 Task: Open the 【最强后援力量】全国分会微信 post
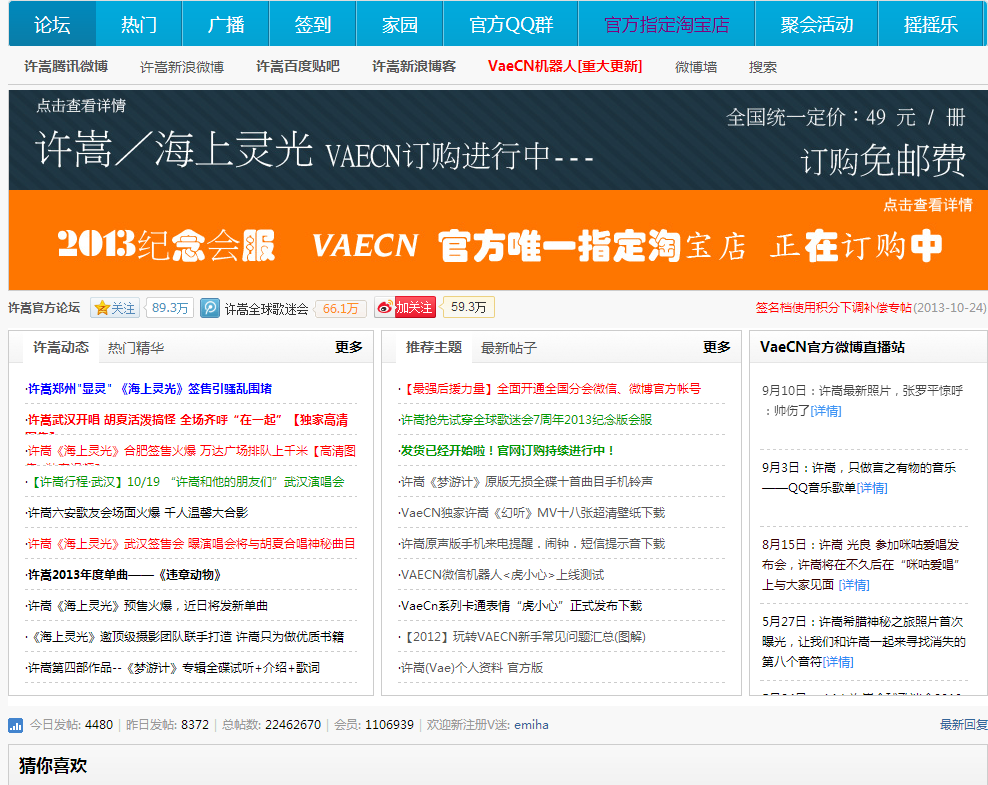click(551, 389)
